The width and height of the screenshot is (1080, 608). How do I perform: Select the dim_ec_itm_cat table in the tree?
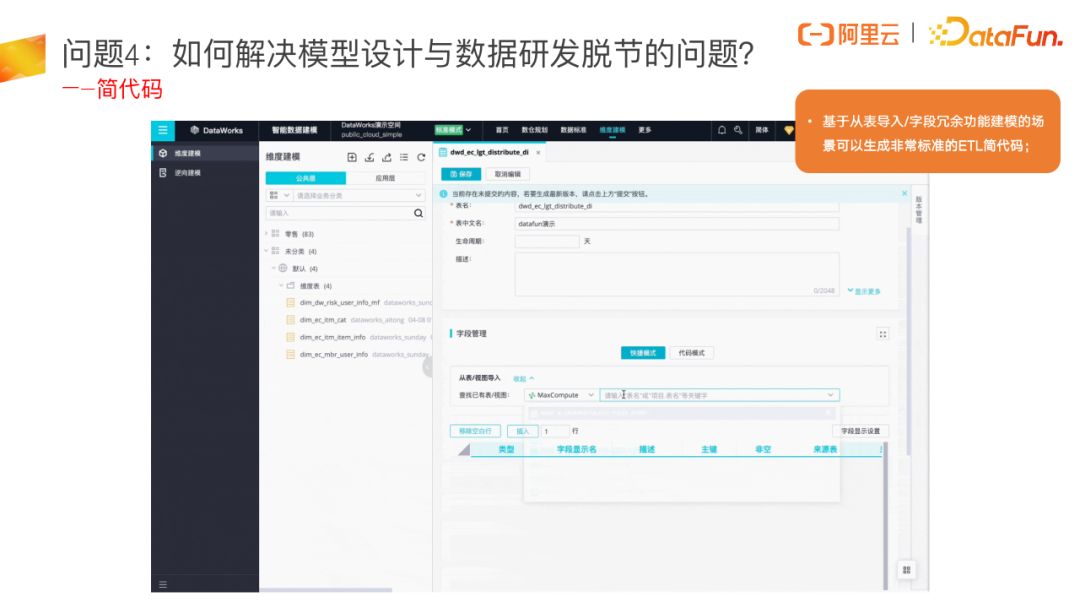click(x=325, y=321)
